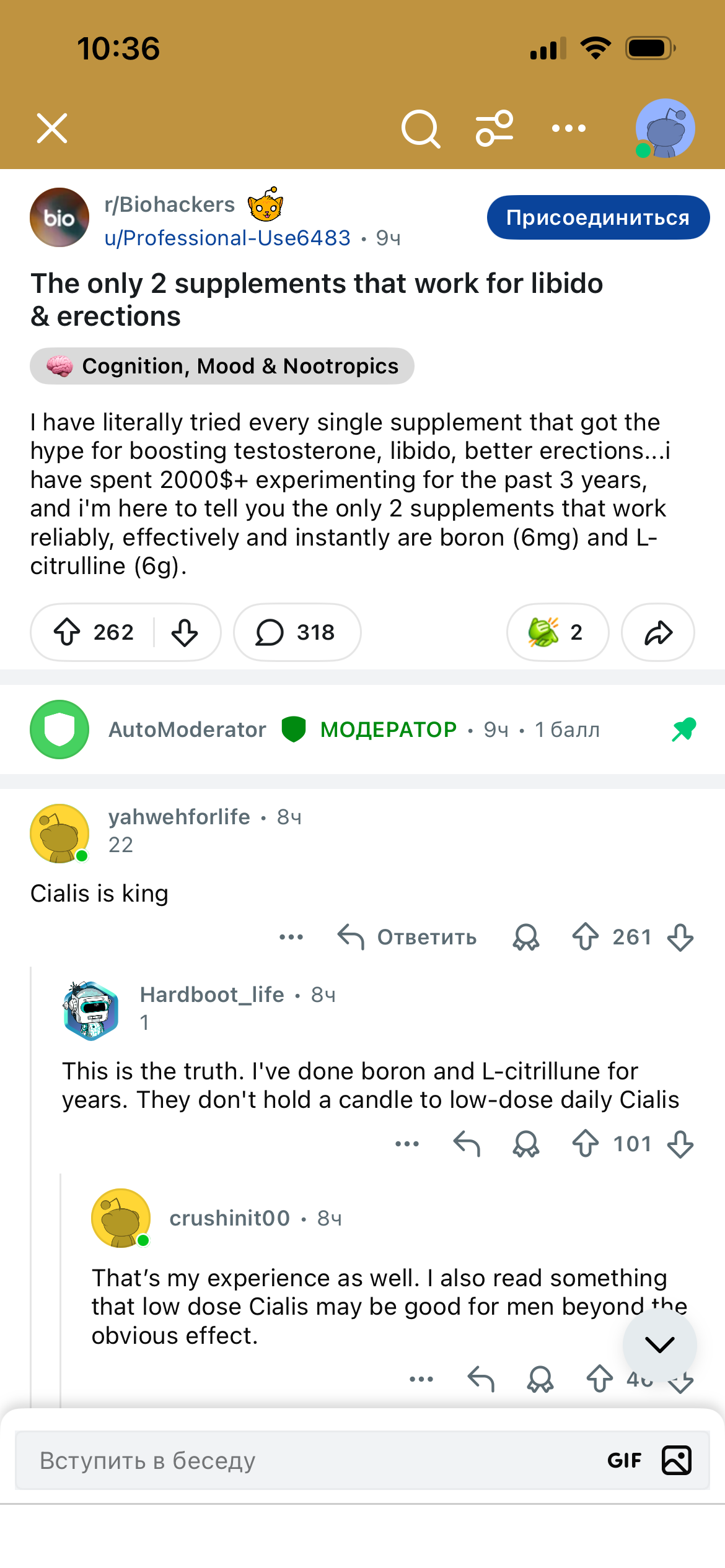Downvote the main post
The image size is (725, 1568).
(185, 632)
